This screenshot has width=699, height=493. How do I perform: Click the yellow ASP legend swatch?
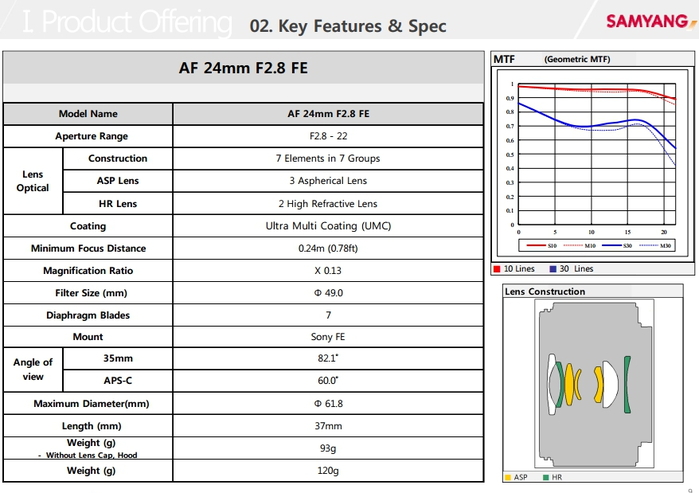[509, 478]
